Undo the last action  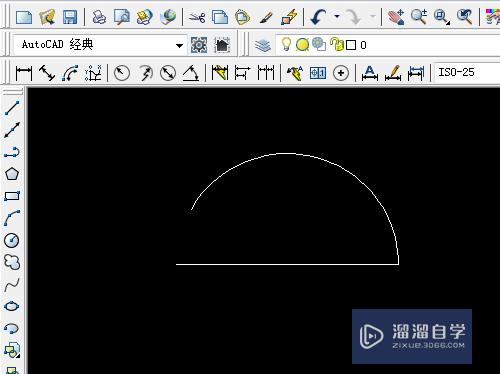tap(318, 17)
